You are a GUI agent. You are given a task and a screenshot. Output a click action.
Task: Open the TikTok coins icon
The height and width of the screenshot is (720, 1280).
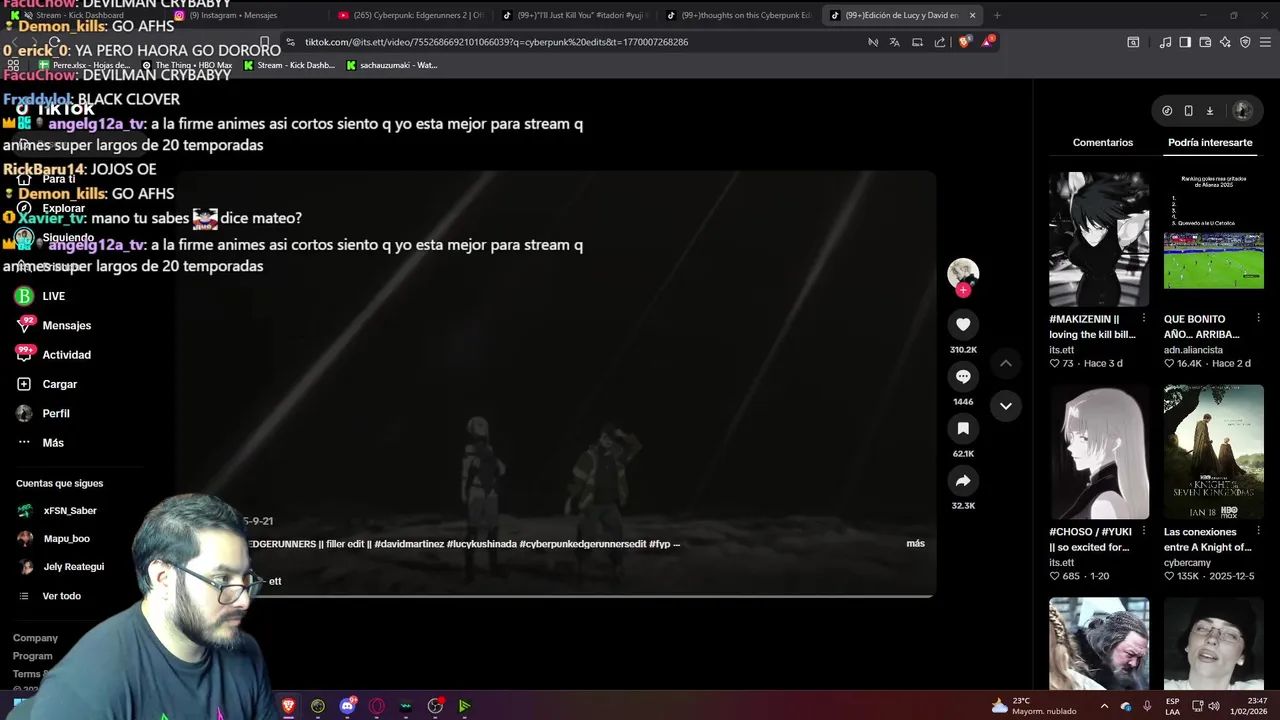click(x=1167, y=111)
